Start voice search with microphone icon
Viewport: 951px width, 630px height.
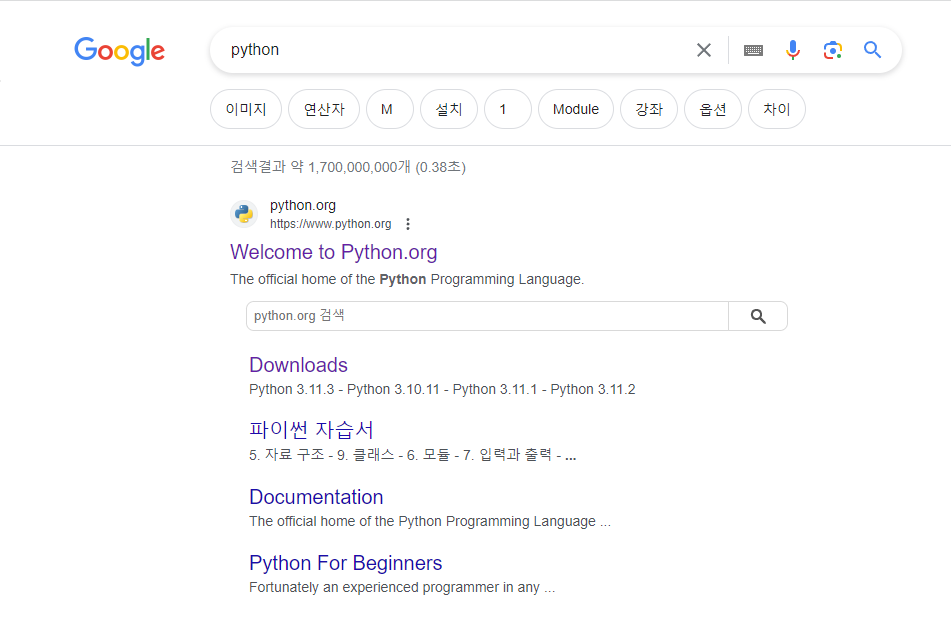(x=793, y=50)
